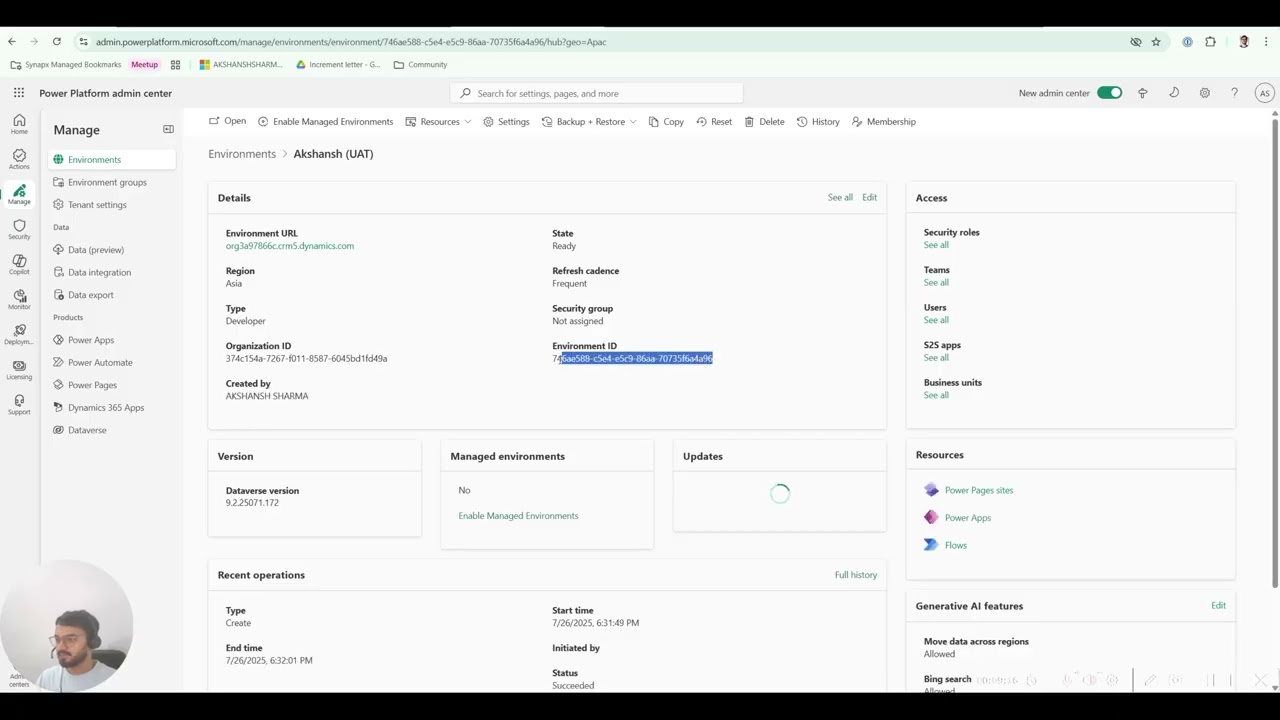Reload the page in browser
Image resolution: width=1280 pixels, height=720 pixels.
click(57, 42)
